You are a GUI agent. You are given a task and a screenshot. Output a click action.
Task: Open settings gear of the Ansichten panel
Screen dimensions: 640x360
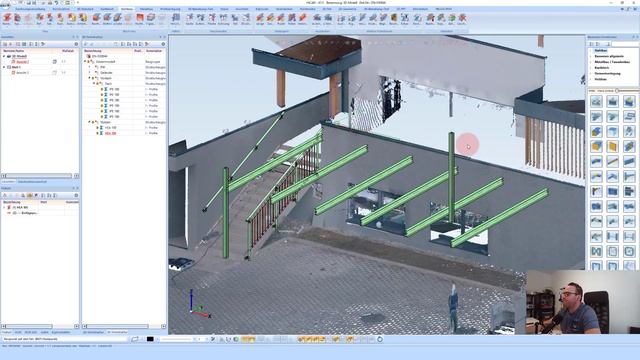(x=76, y=44)
